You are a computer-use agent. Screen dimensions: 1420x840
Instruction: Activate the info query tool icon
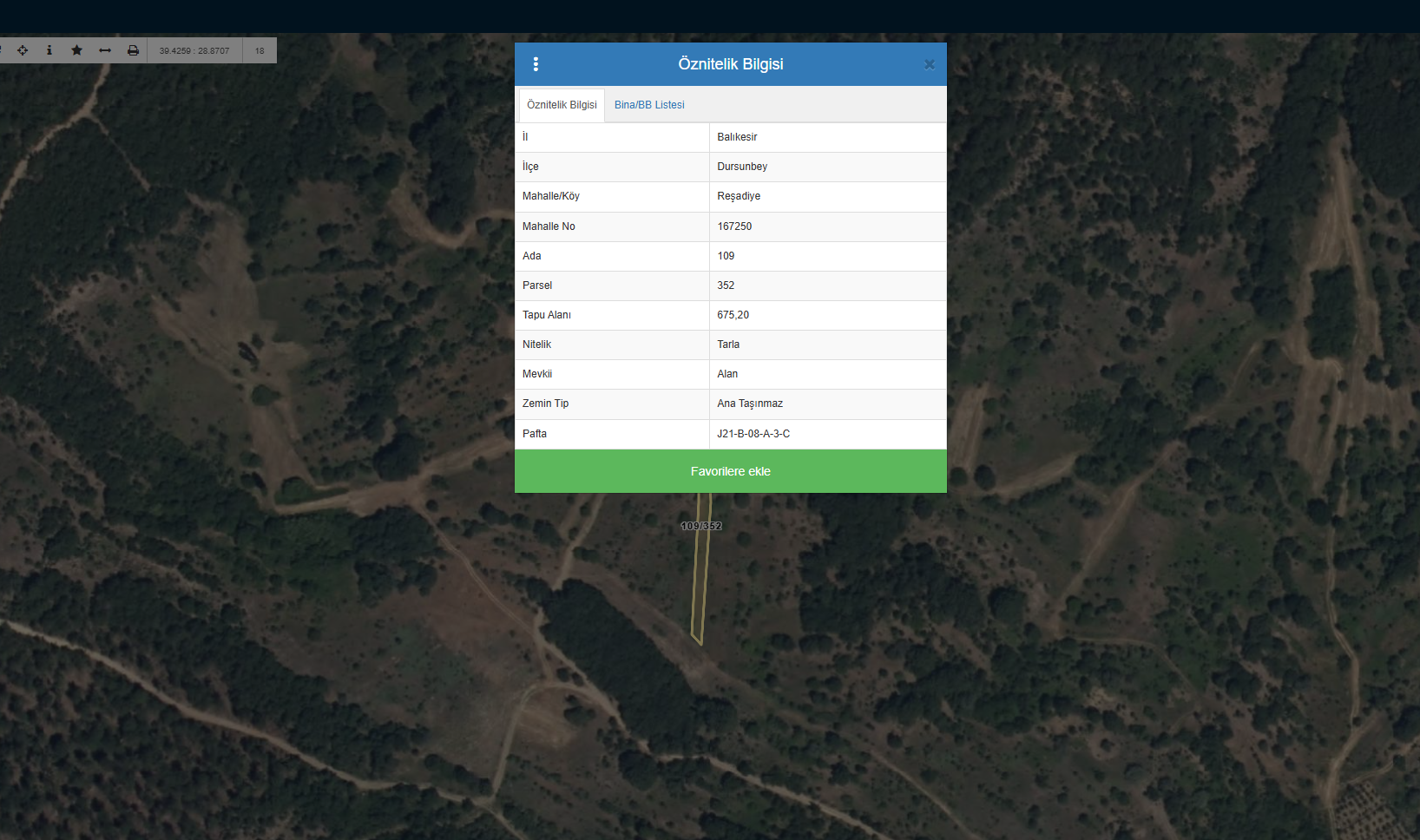click(49, 50)
